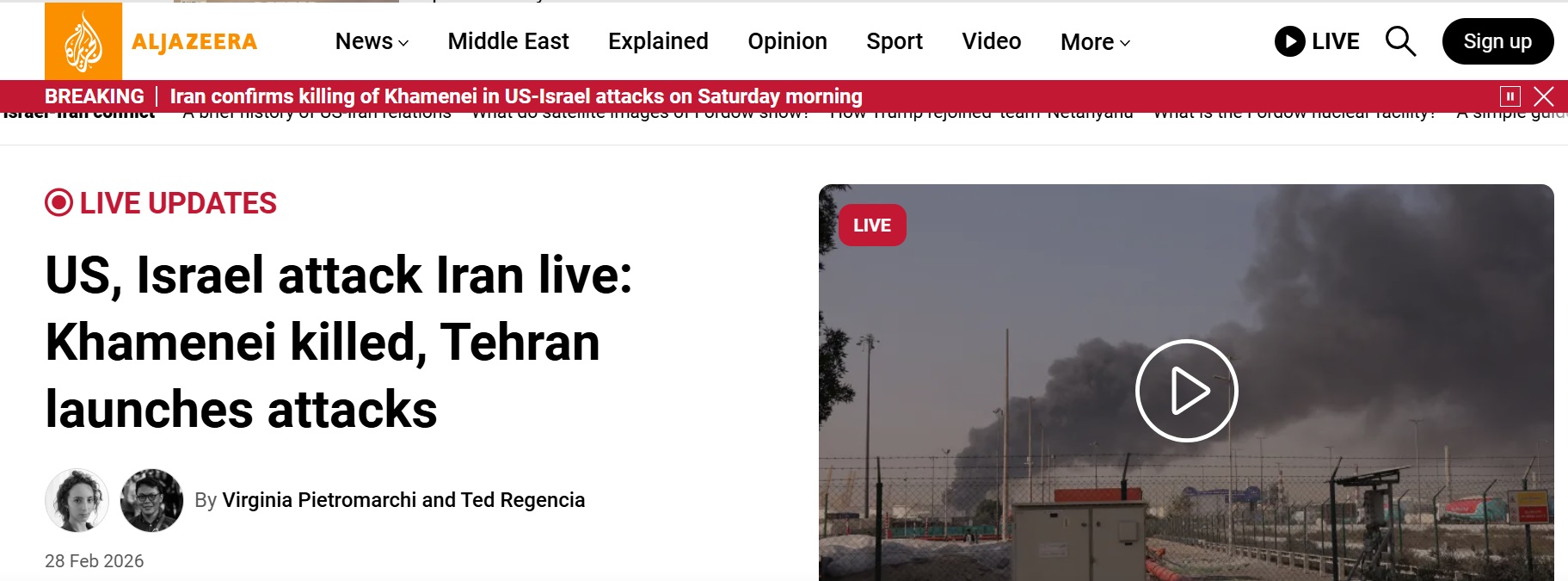Click the LIVE UPDATES red circle icon
1568x581 pixels.
(x=58, y=203)
